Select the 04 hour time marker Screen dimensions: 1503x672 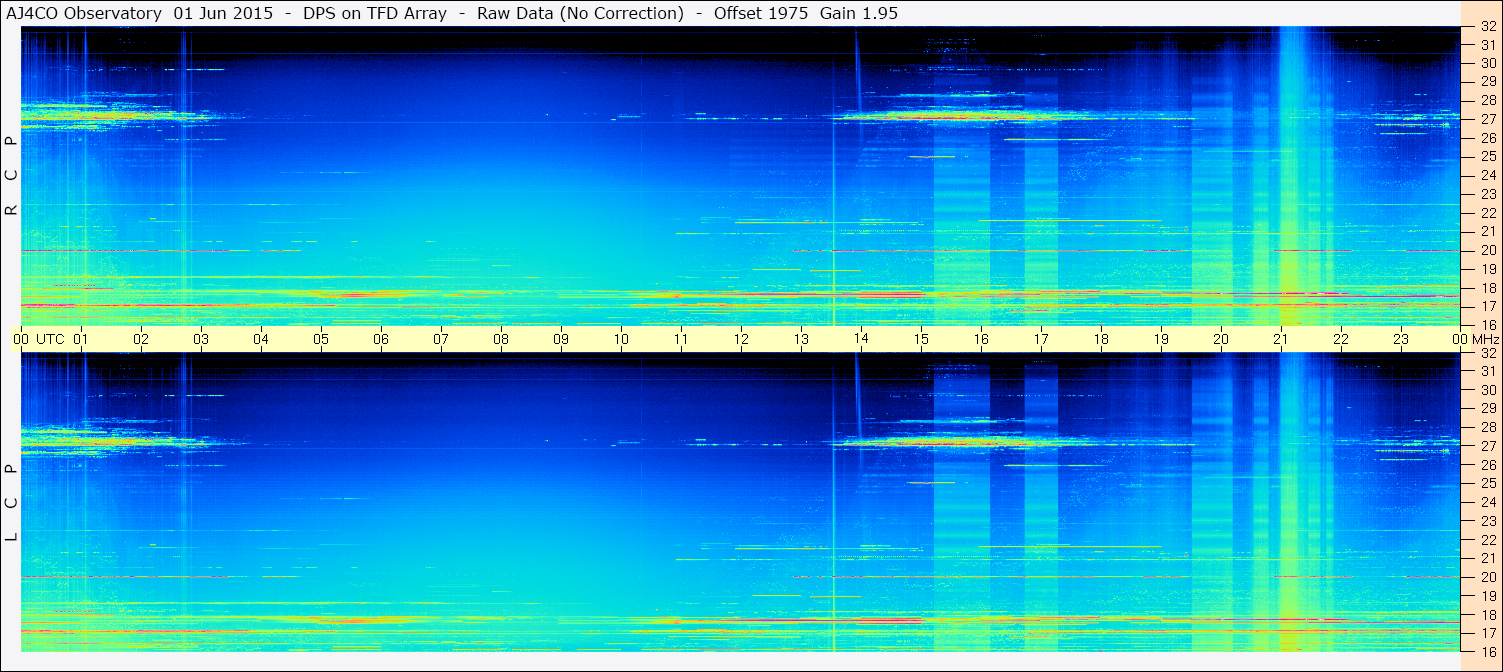pos(261,339)
